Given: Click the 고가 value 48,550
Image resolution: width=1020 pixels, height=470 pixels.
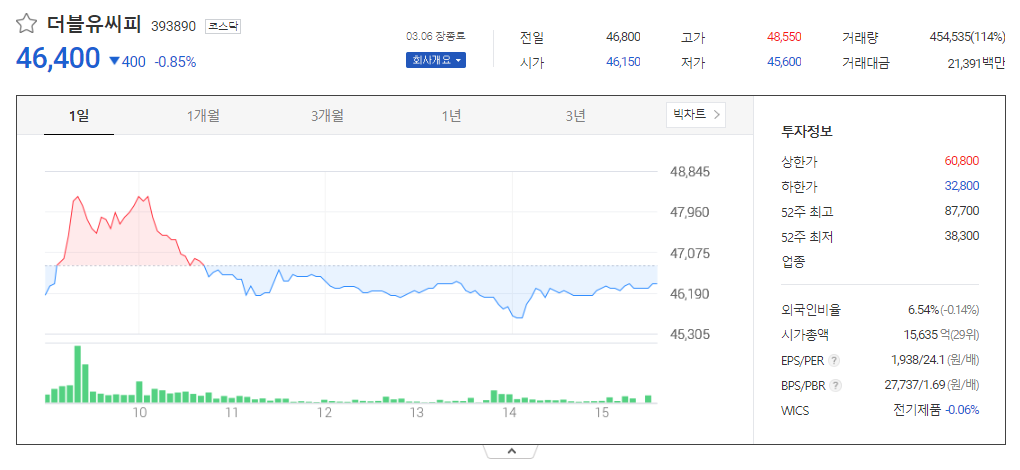Looking at the screenshot, I should (784, 37).
